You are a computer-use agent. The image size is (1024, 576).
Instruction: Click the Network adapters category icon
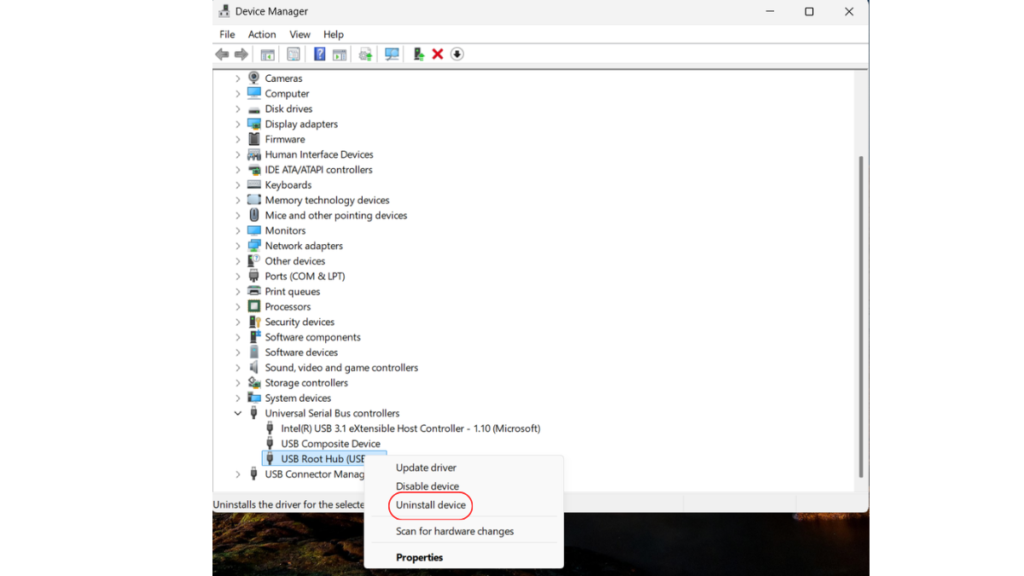point(254,245)
